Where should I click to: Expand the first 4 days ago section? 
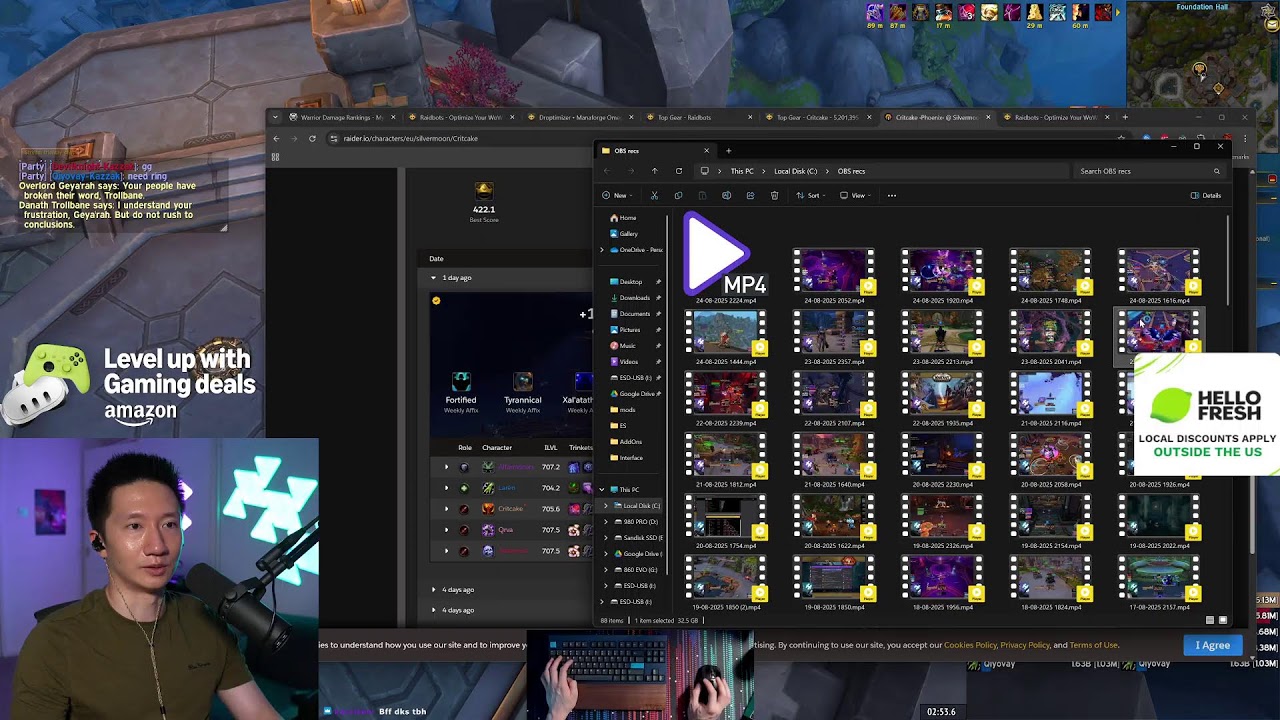click(x=433, y=590)
